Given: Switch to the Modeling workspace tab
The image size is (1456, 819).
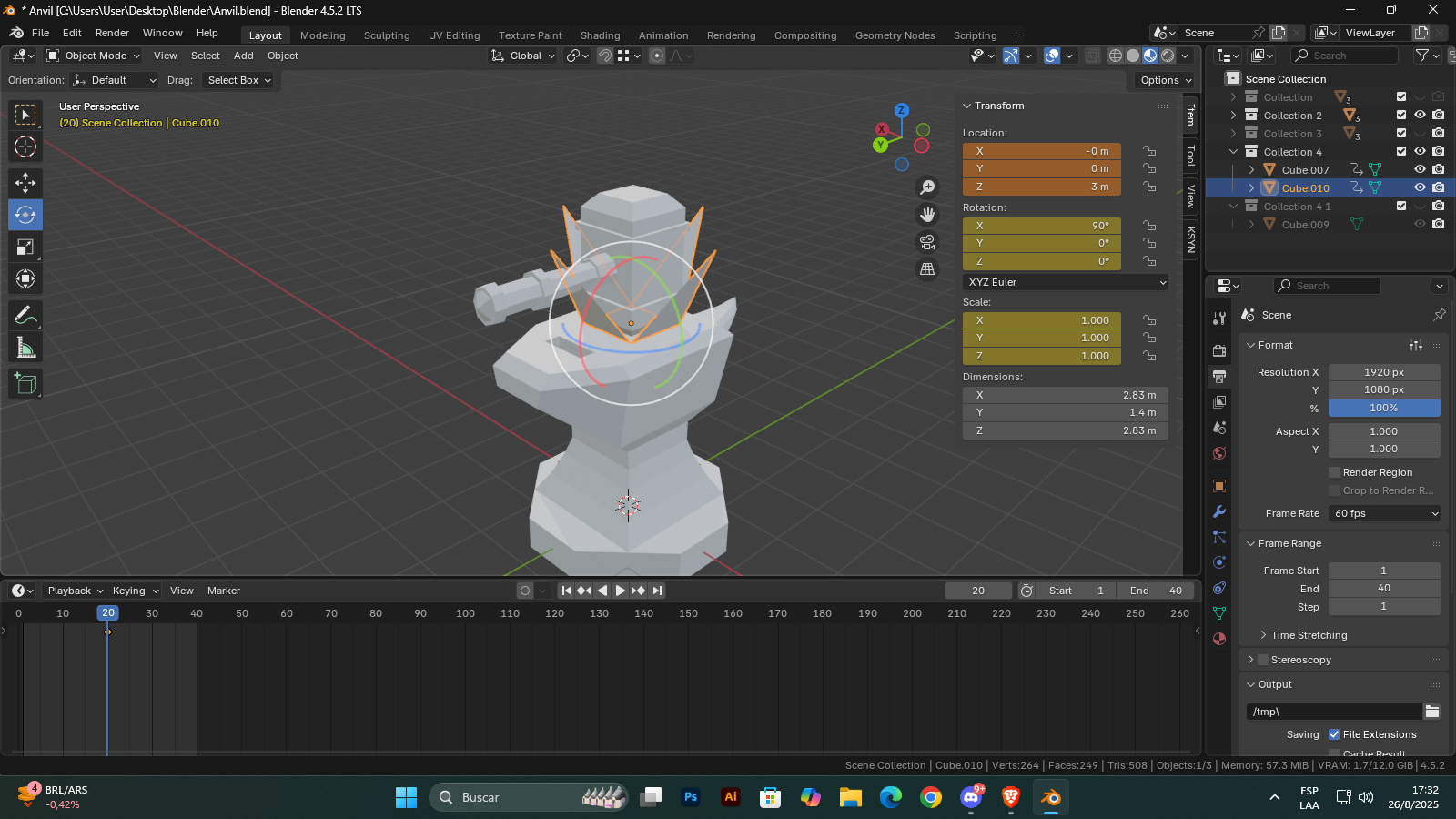Looking at the screenshot, I should [x=323, y=35].
